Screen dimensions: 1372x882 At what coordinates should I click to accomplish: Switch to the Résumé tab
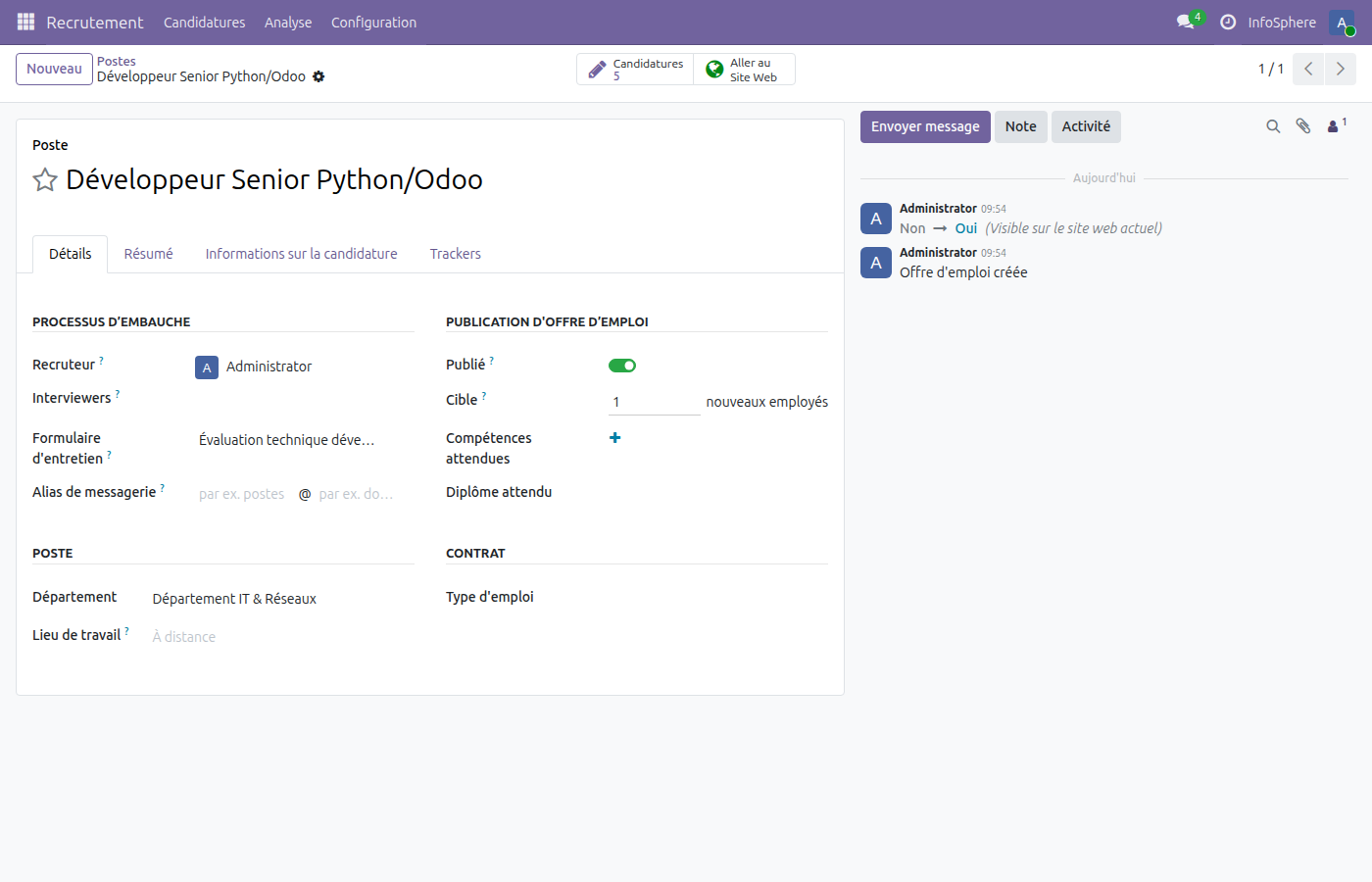pyautogui.click(x=148, y=253)
